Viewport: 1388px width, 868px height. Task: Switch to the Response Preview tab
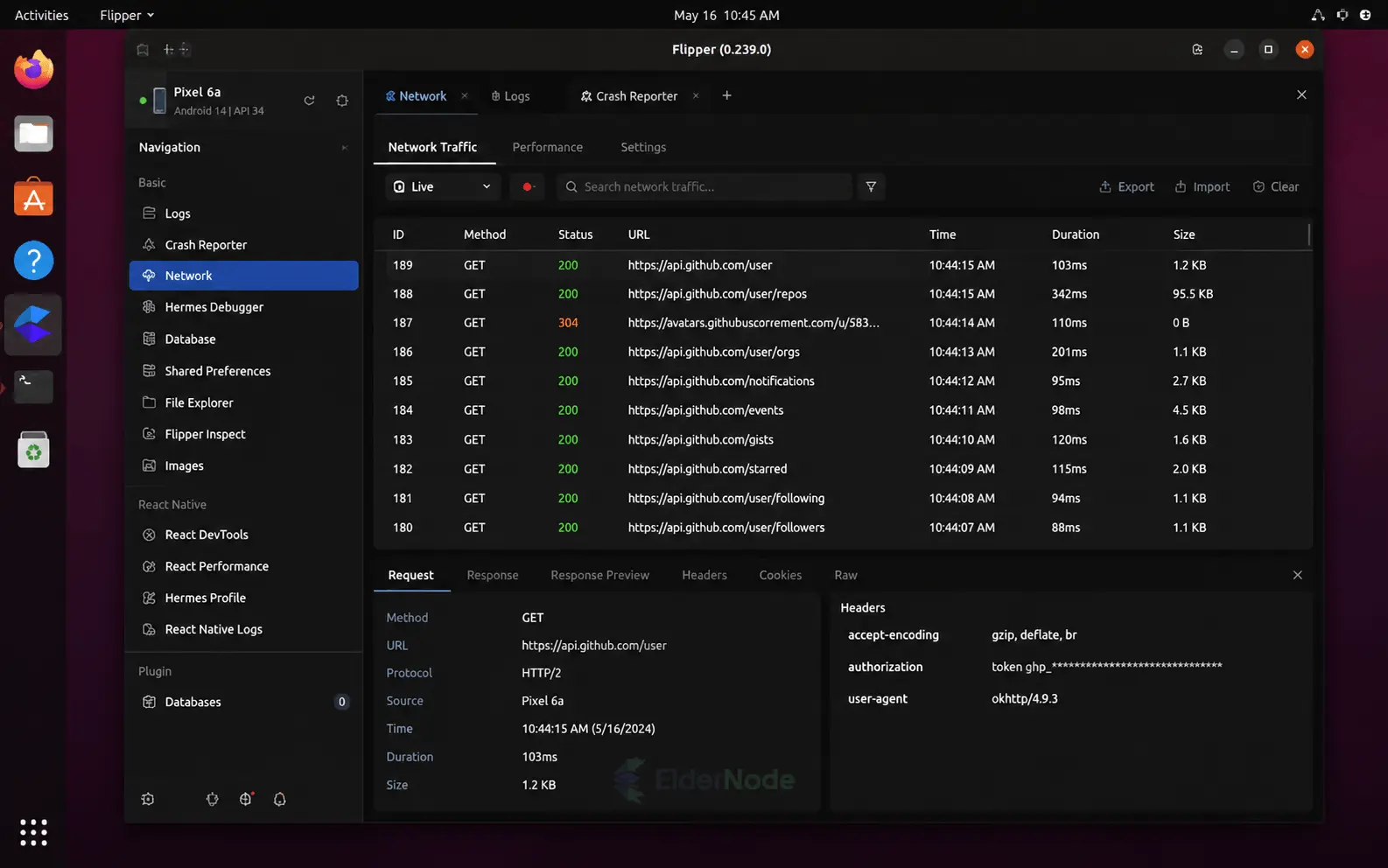599,575
